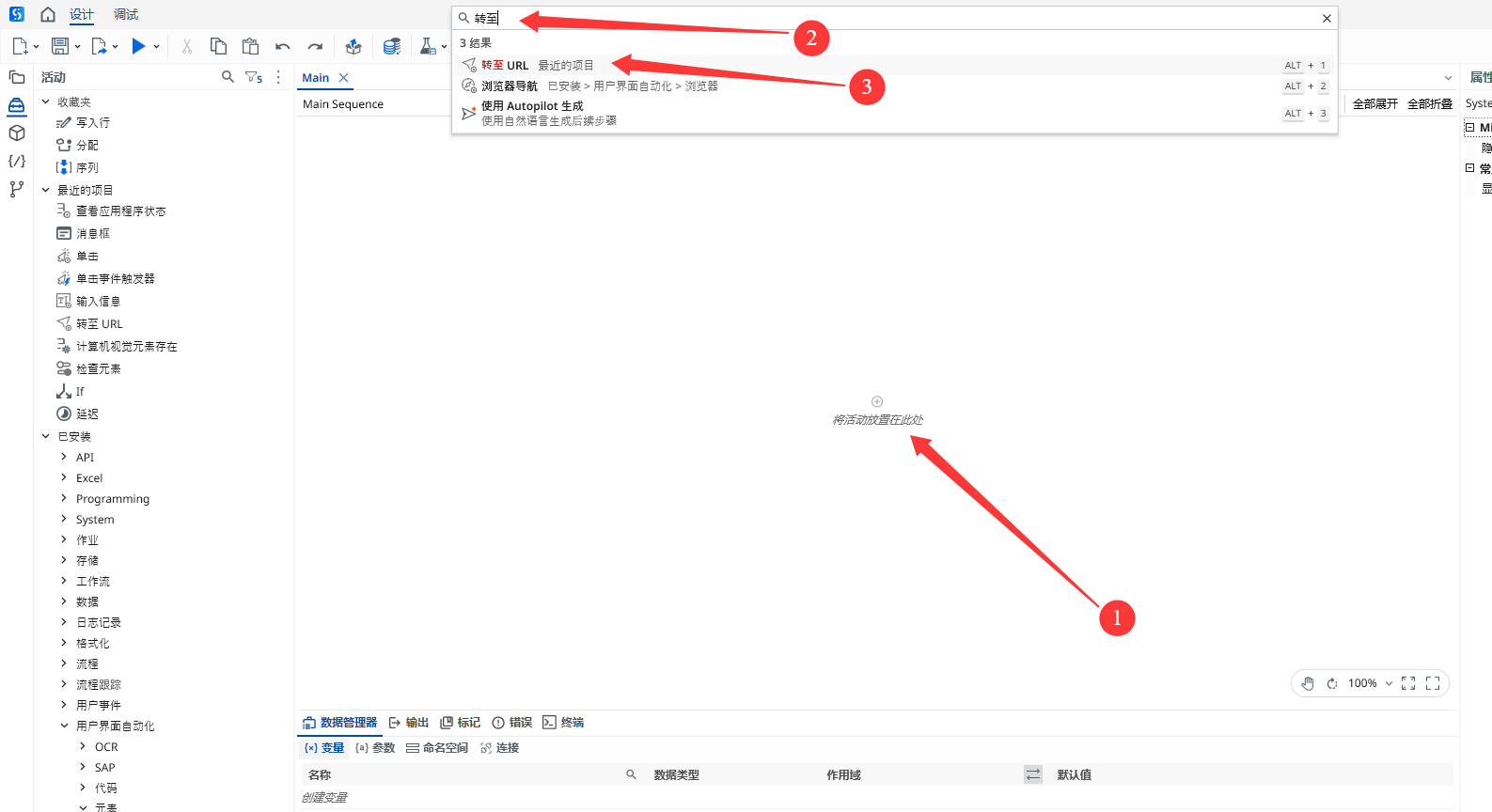Click the New file toolbar icon

click(x=20, y=46)
